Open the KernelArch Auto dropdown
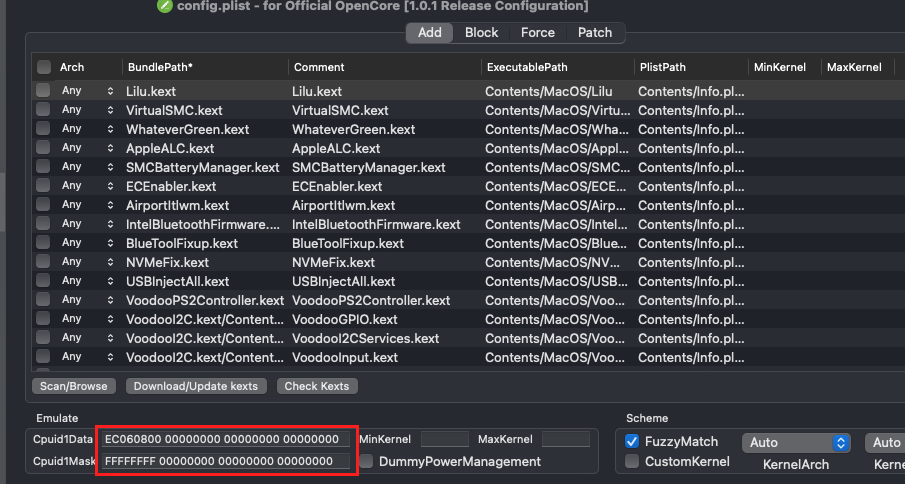Screen dimensions: 905x484 click(x=796, y=442)
